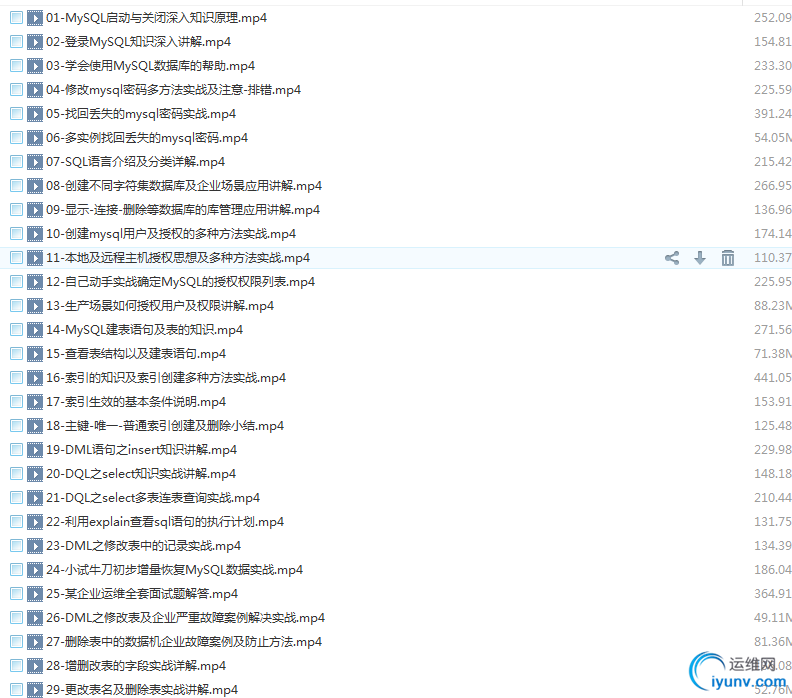Viewport: 792px width, 698px height.
Task: Click size value 441.05 for file 16
Action: tap(773, 378)
